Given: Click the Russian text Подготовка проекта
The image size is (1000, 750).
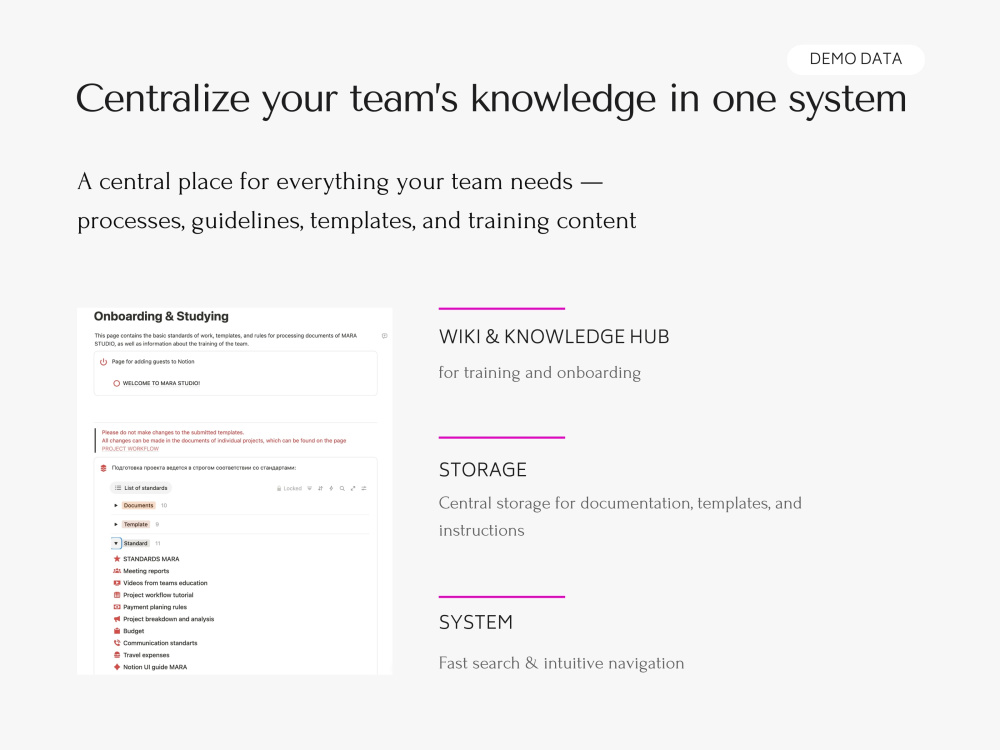Looking at the screenshot, I should [x=203, y=468].
